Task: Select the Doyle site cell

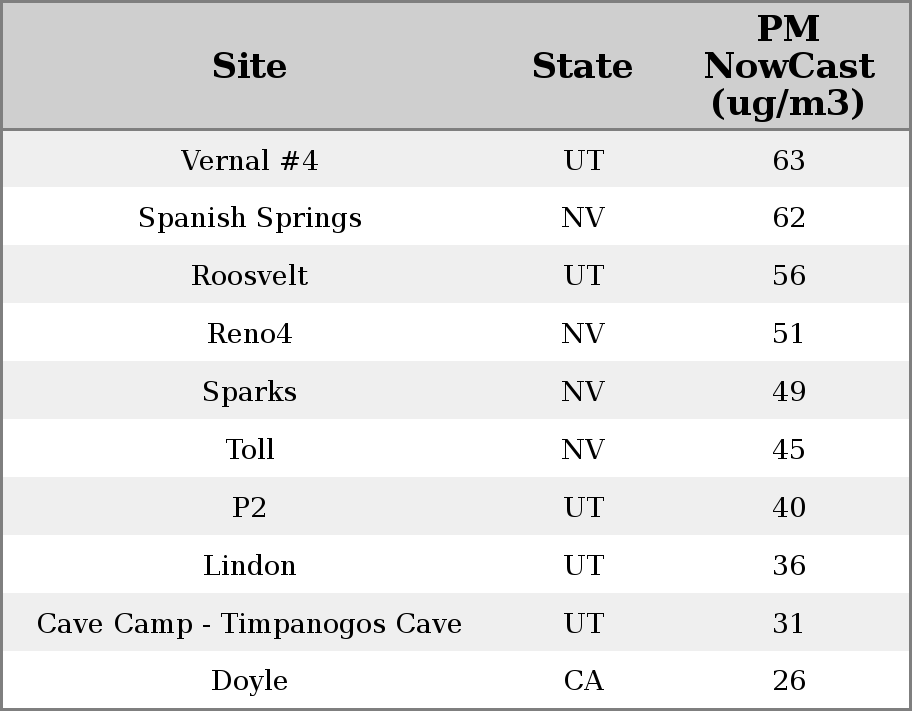Action: 249,681
